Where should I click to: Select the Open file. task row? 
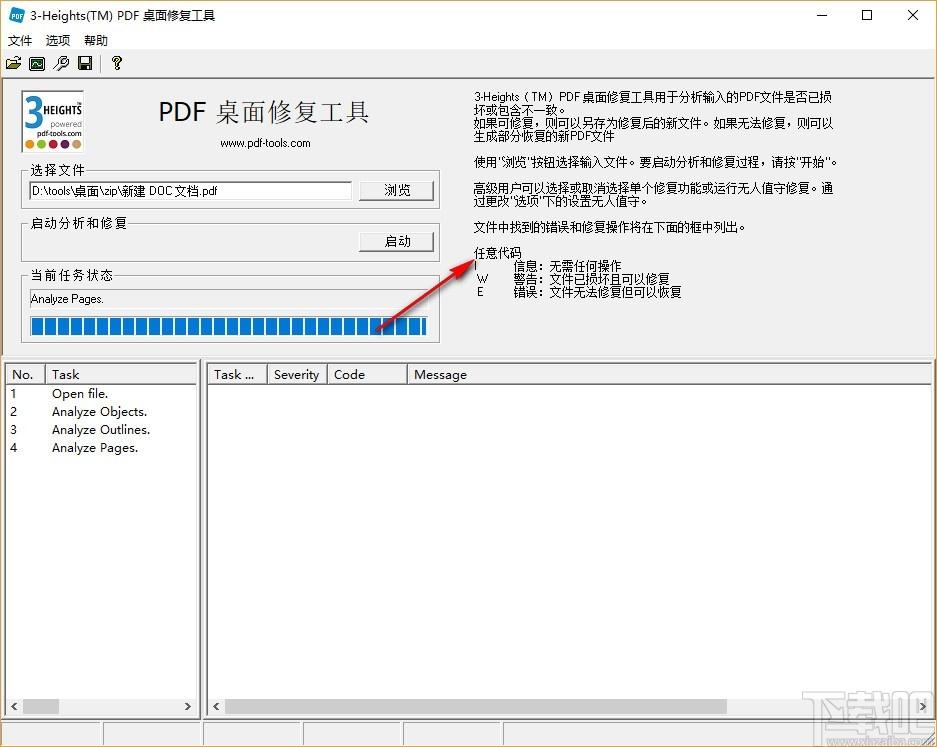pyautogui.click(x=101, y=394)
